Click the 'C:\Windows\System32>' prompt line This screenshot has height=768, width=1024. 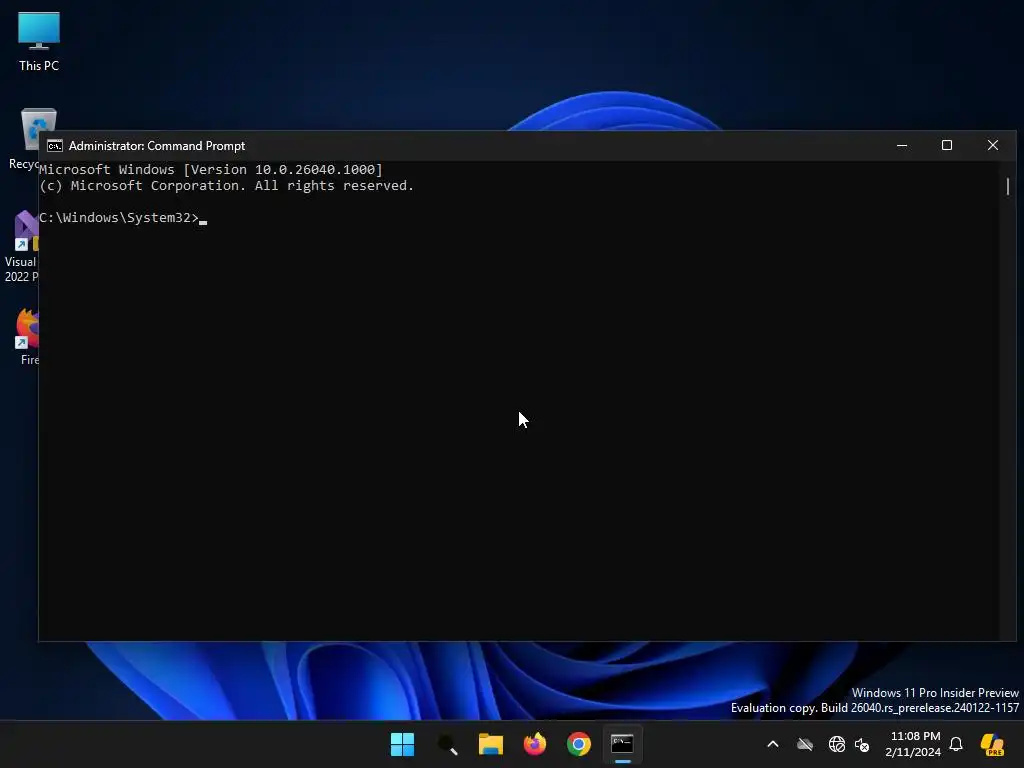click(x=119, y=217)
